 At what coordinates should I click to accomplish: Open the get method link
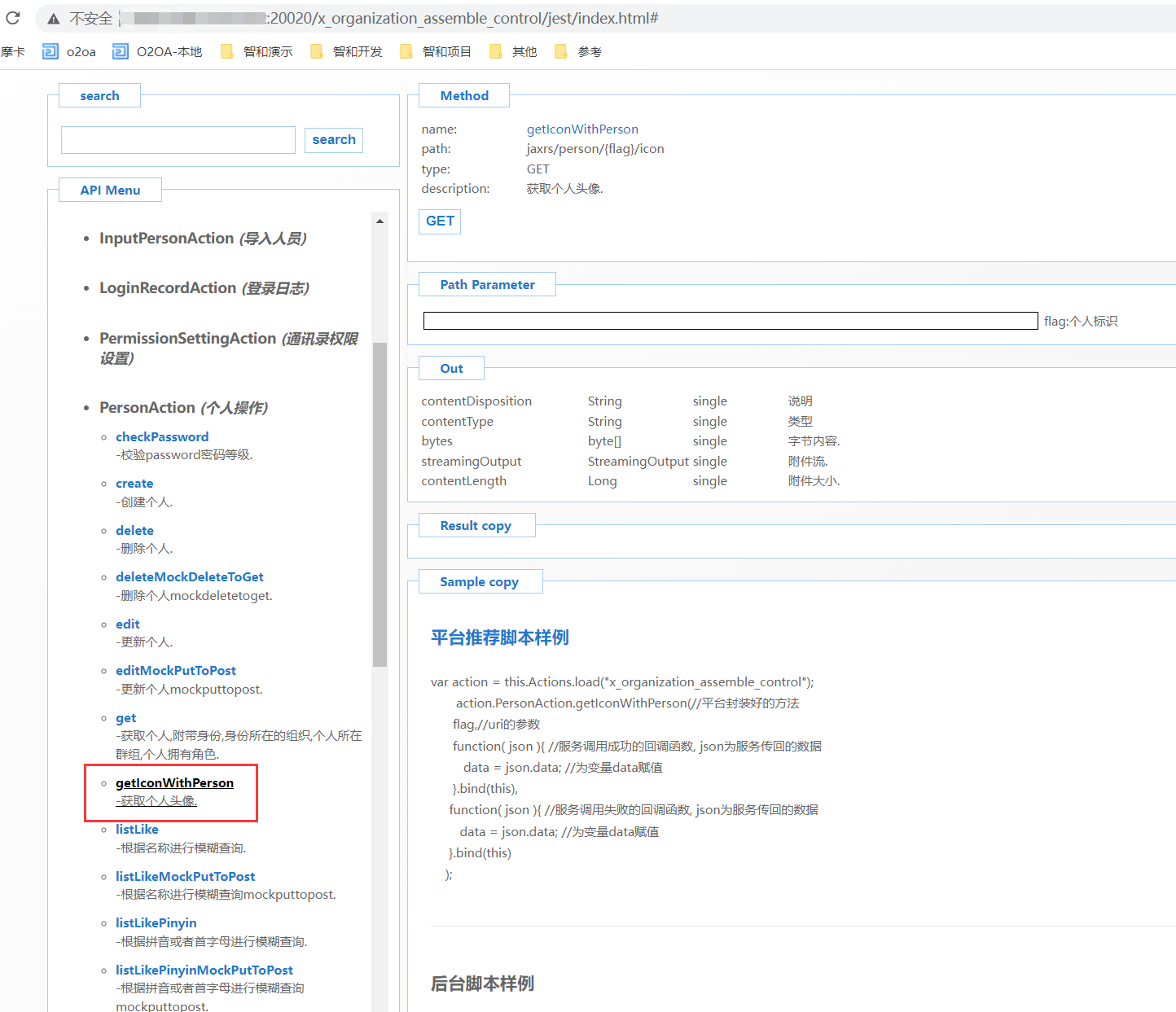coord(126,718)
